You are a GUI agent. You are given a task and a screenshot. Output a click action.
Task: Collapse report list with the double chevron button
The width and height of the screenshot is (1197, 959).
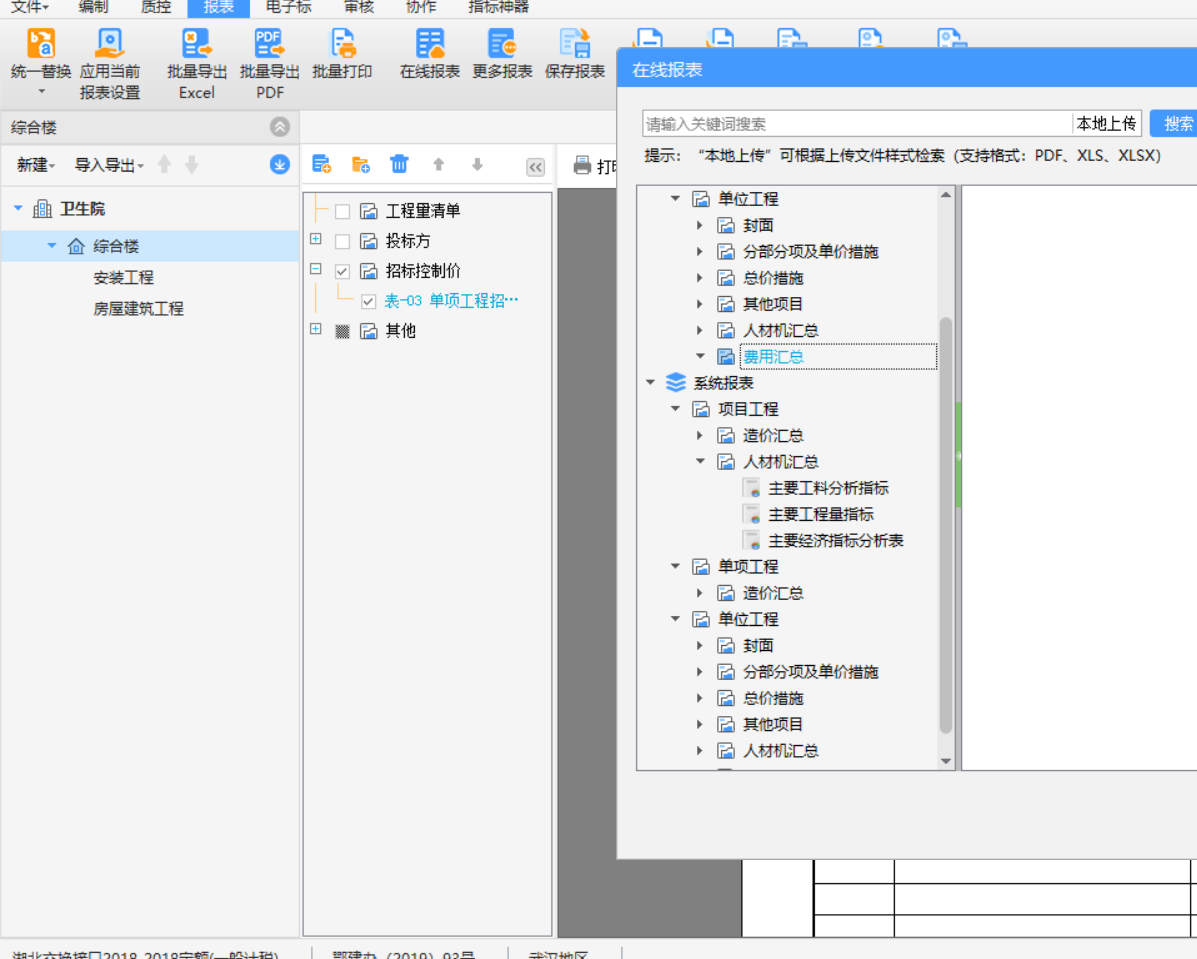pos(535,167)
